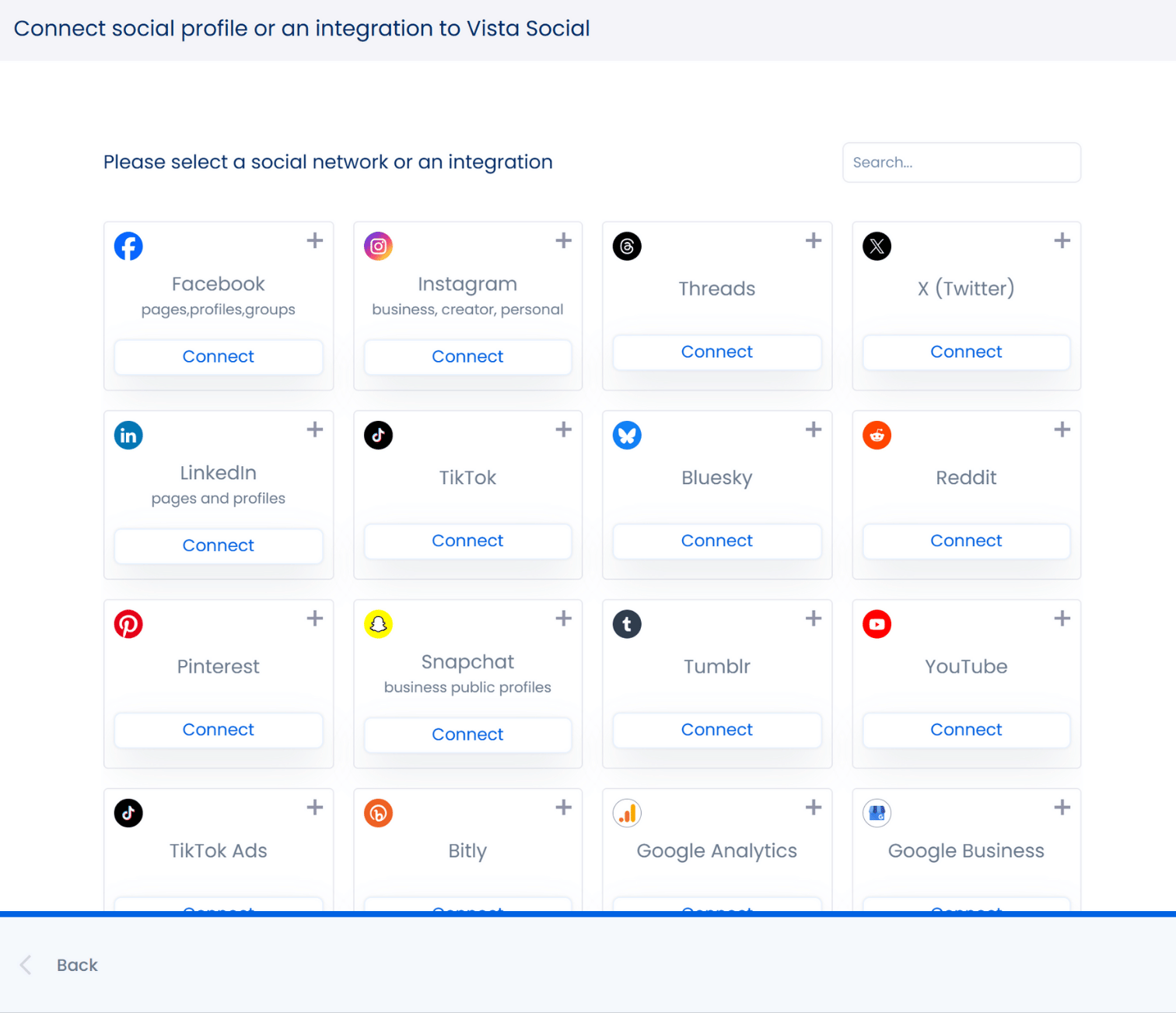Screen dimensions: 1176x1013
Task: Click the Snapchat ghost icon
Action: coord(378,625)
